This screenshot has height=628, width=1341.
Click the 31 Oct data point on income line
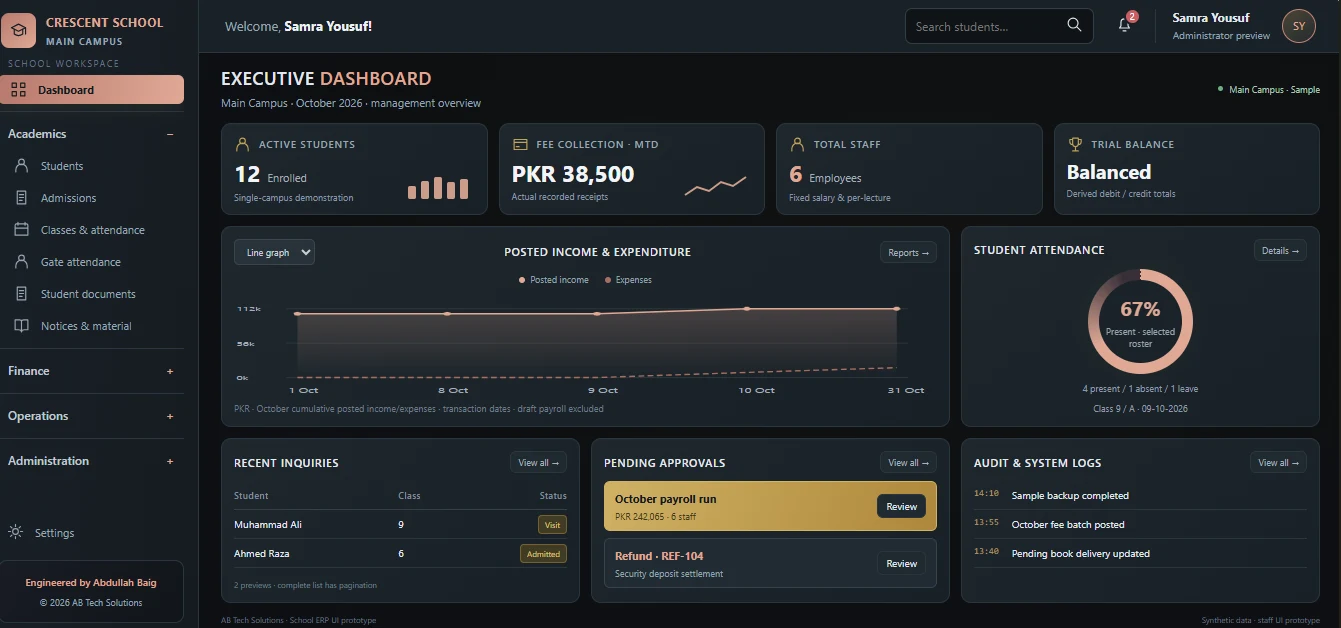pos(897,309)
